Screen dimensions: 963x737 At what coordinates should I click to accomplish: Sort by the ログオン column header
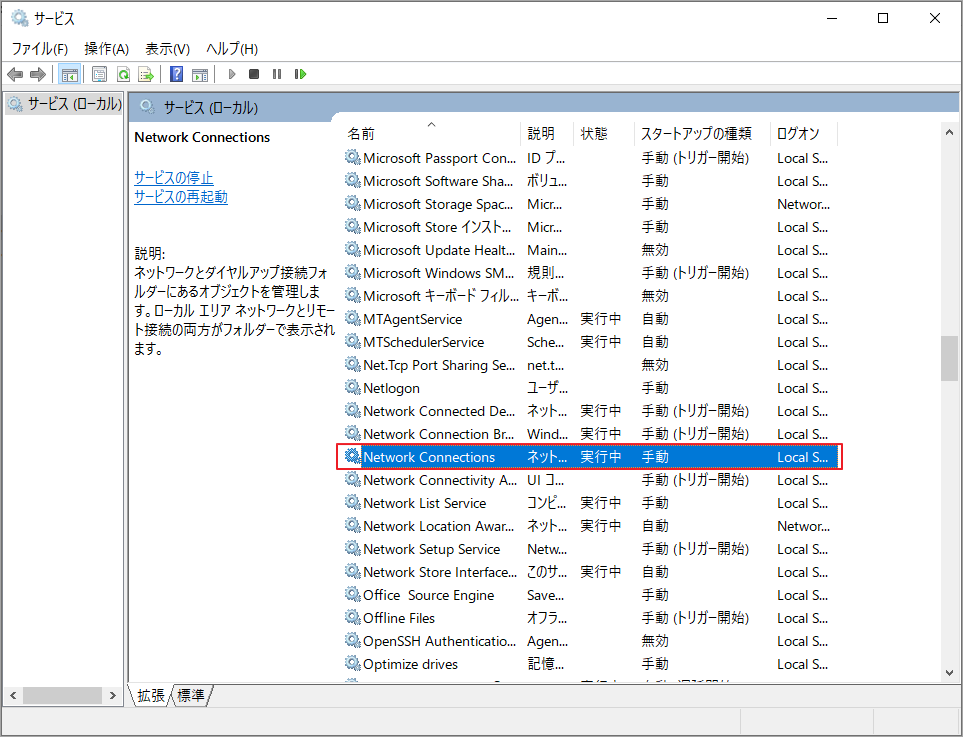[803, 133]
